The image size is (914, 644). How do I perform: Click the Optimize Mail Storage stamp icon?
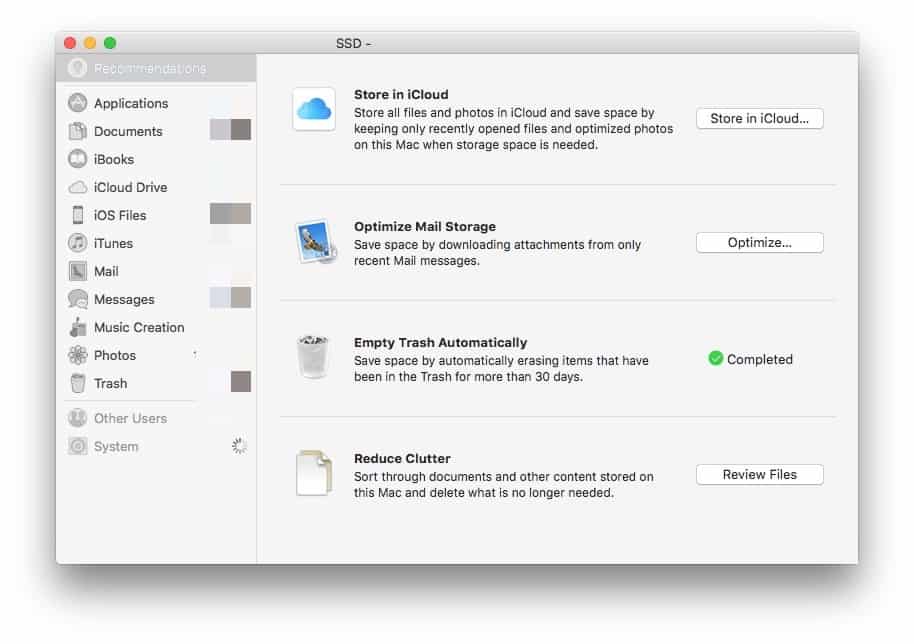(x=314, y=242)
